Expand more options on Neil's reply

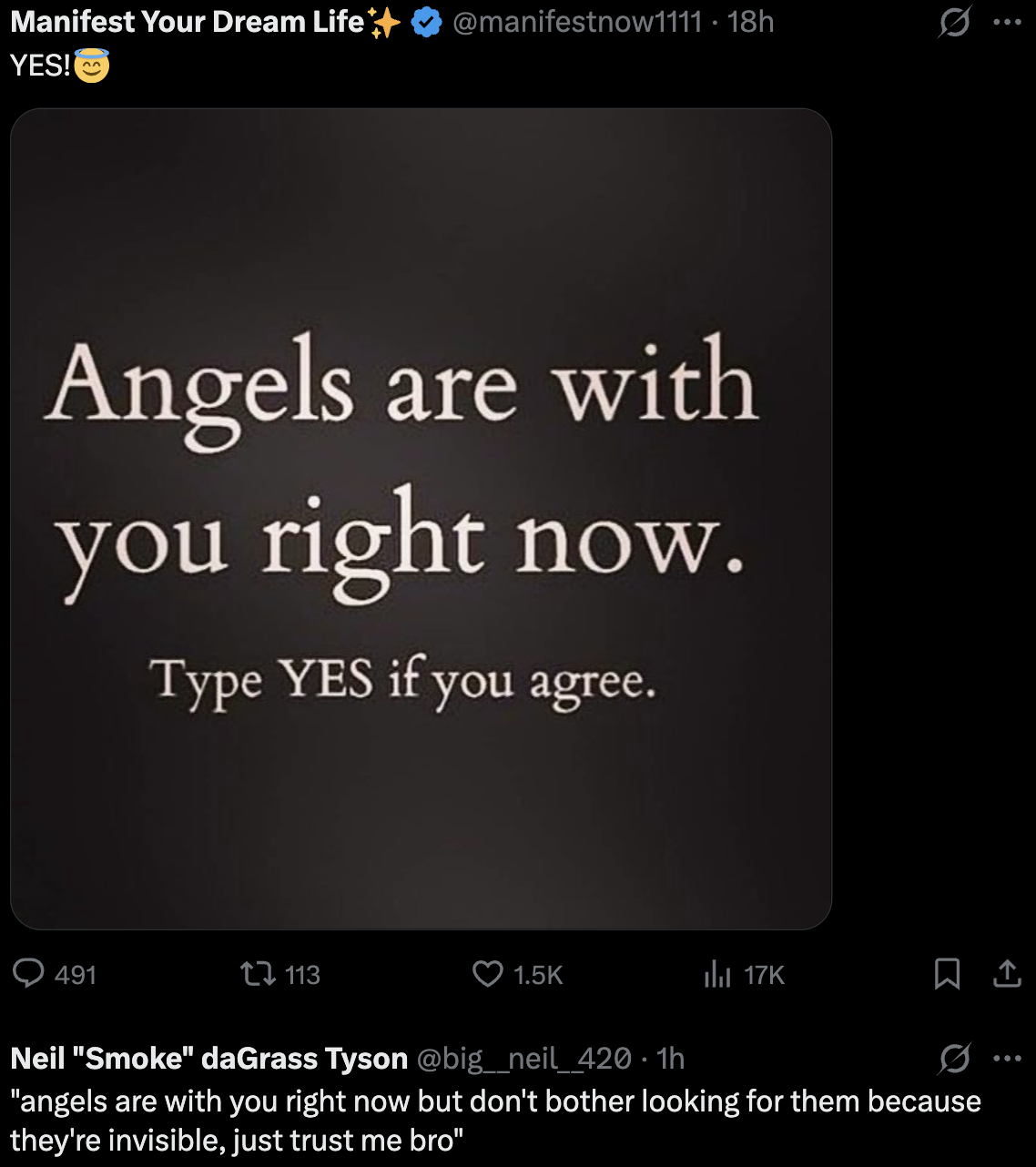click(x=1007, y=1058)
